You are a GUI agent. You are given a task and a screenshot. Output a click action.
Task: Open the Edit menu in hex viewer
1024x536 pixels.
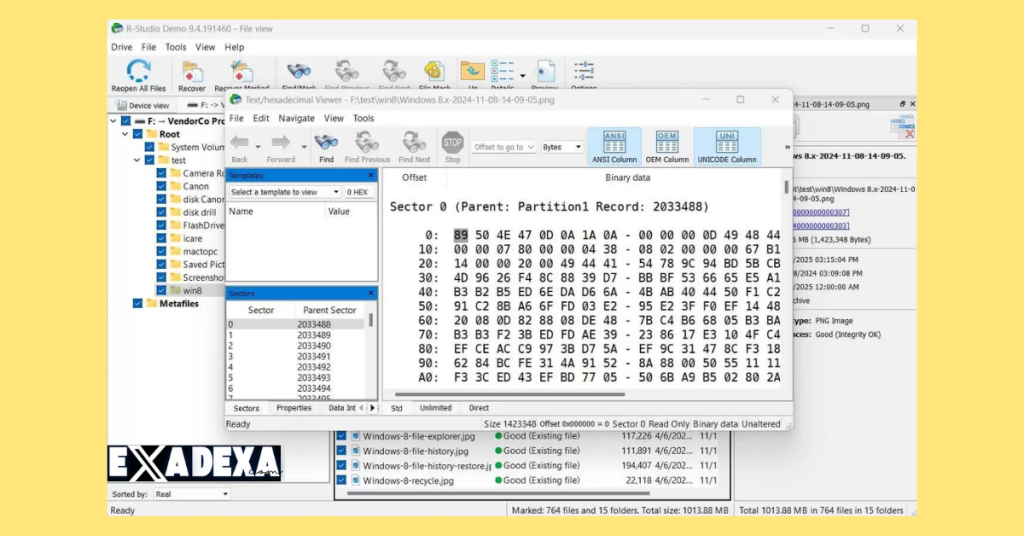261,118
